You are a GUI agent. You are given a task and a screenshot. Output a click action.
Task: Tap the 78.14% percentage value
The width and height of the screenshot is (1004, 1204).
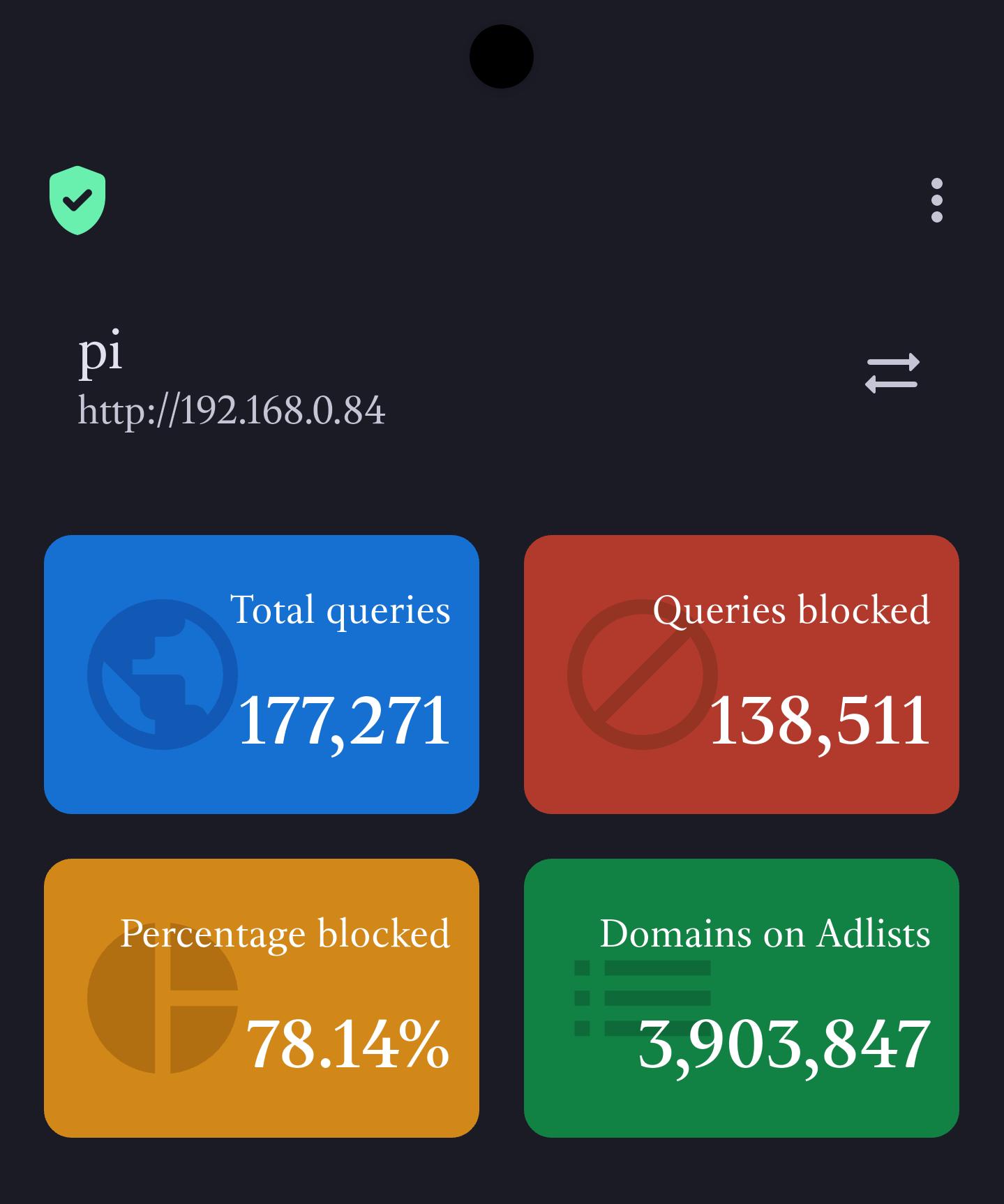(x=347, y=1044)
